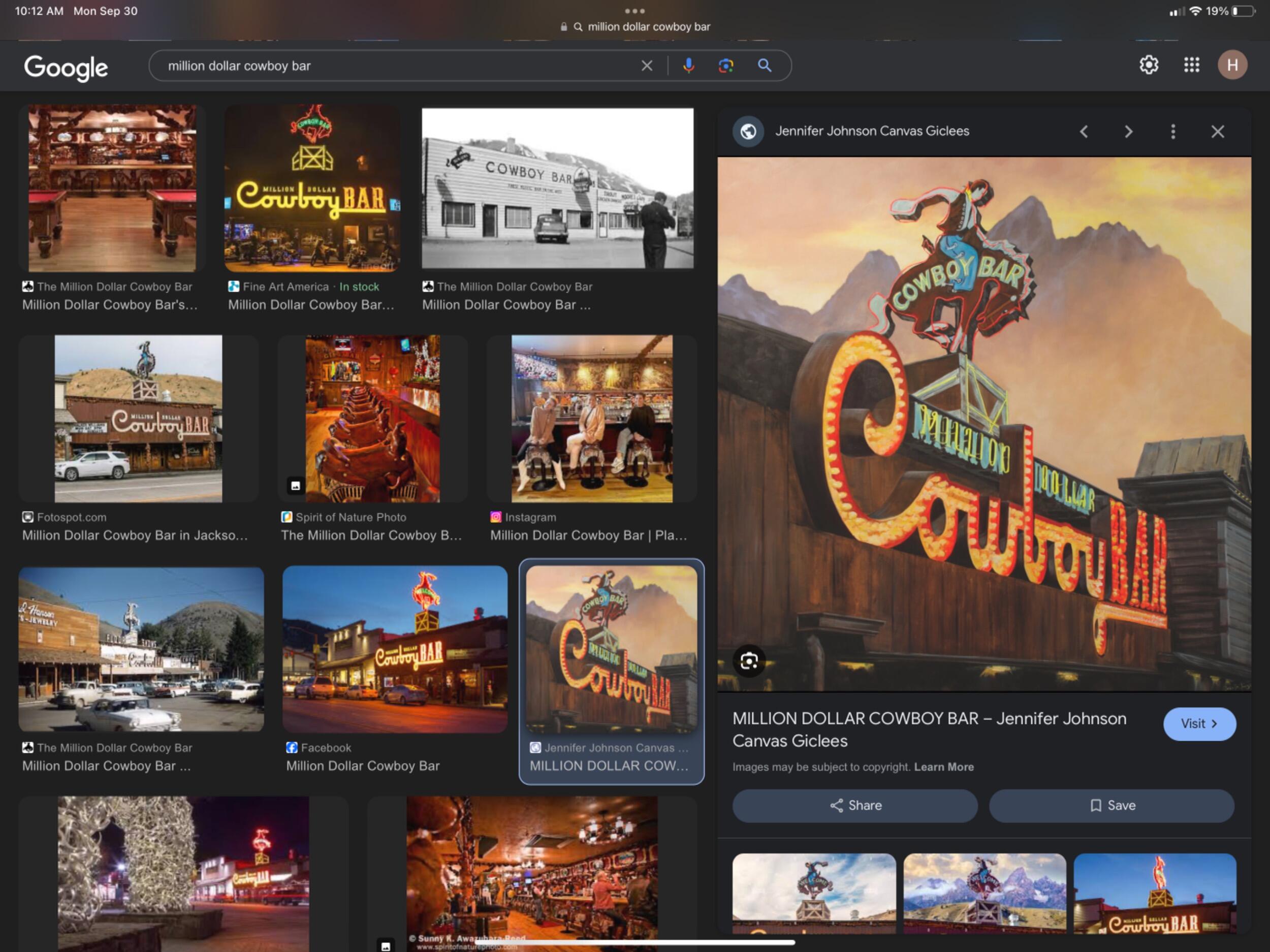Click the Fine Art America source label
Image resolution: width=1270 pixels, height=952 pixels.
[x=285, y=287]
